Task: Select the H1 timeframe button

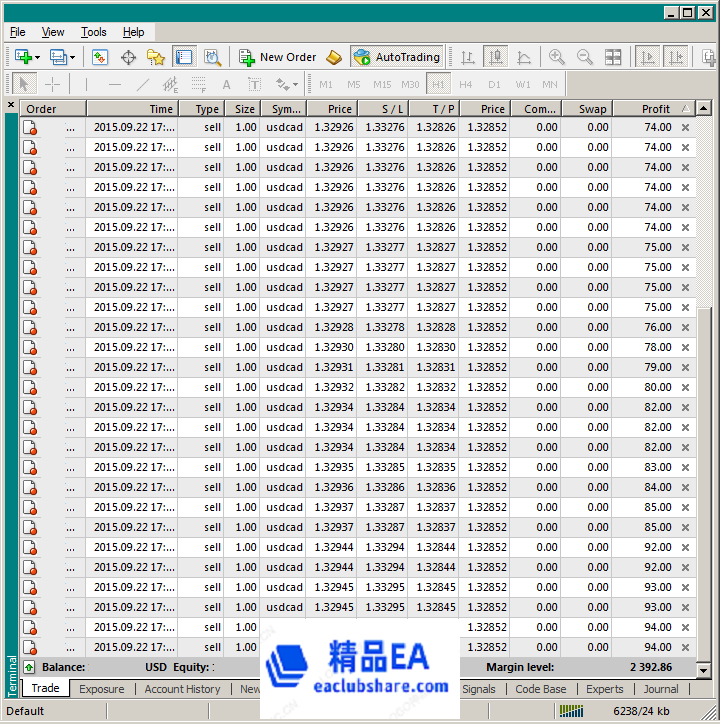Action: coord(438,84)
